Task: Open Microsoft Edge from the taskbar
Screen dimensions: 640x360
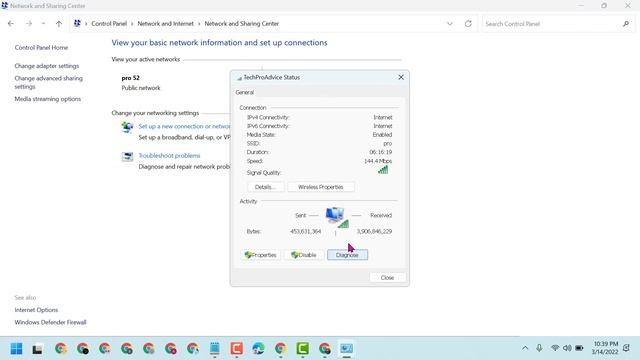Action: coord(258,349)
